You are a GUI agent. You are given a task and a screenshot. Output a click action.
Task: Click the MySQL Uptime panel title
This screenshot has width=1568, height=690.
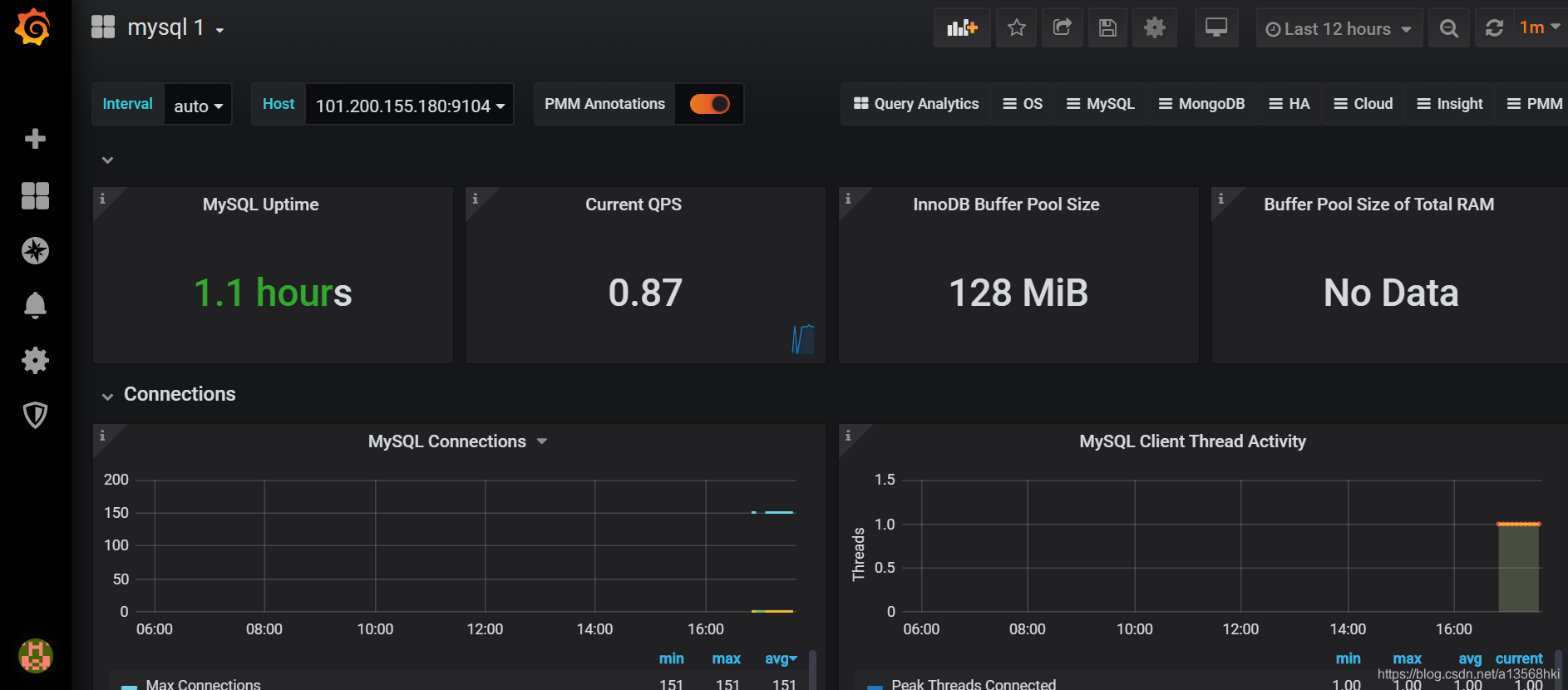coord(261,205)
